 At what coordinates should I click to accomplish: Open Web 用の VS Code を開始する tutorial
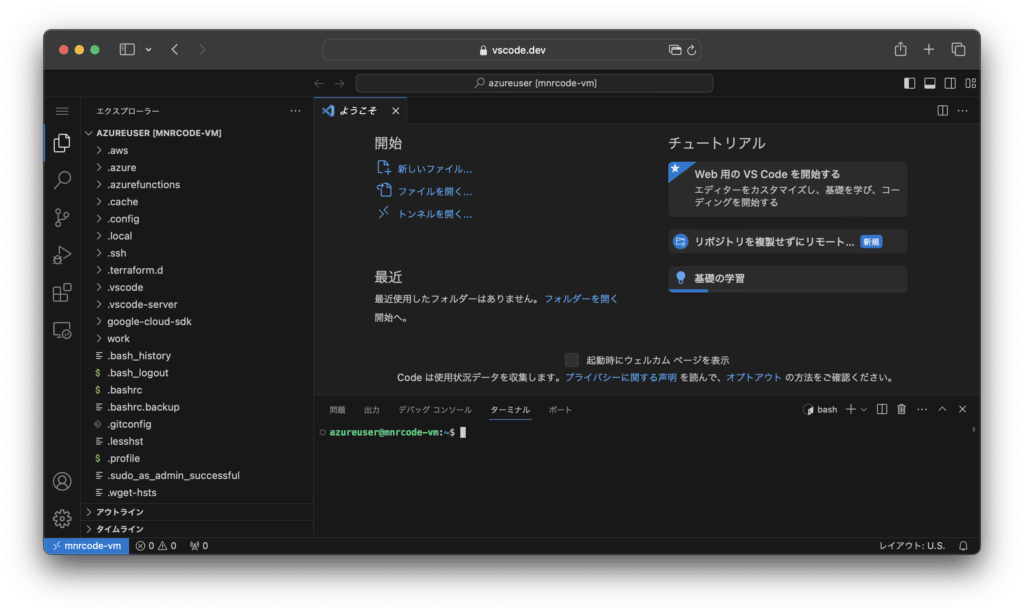pyautogui.click(x=788, y=189)
